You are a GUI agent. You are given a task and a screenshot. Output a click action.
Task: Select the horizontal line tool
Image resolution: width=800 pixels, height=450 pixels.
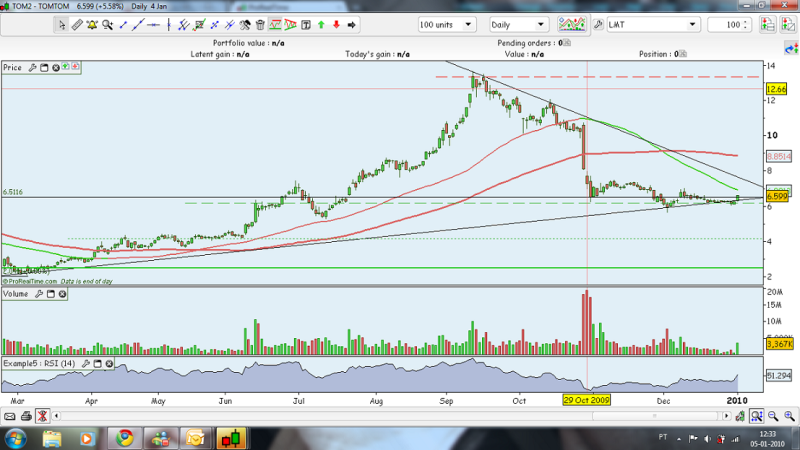click(x=154, y=24)
